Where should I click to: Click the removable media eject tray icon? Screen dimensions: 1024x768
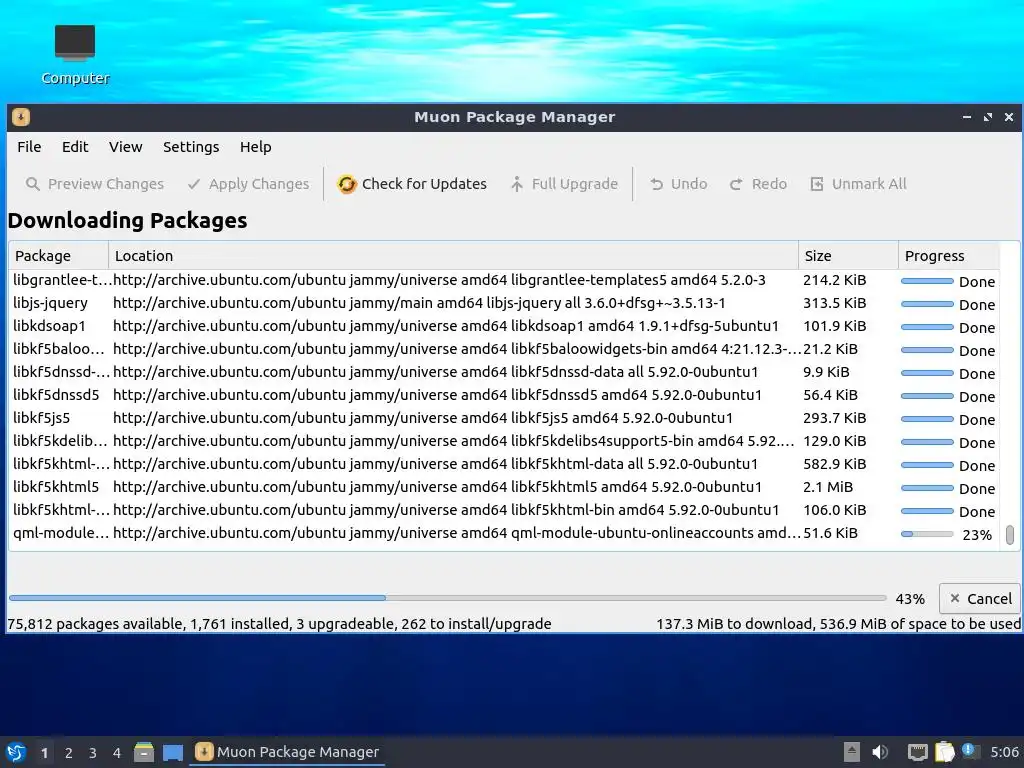[852, 752]
